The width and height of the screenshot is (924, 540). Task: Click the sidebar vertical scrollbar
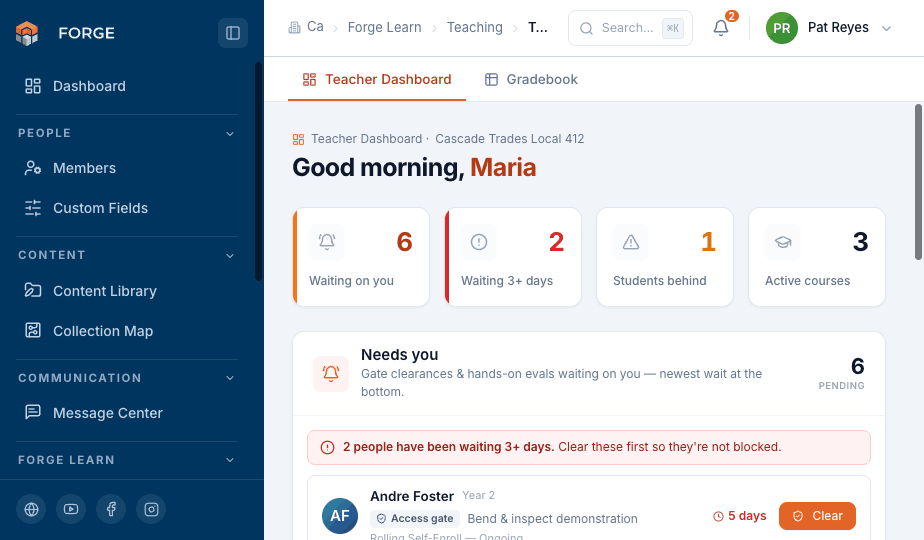[258, 172]
